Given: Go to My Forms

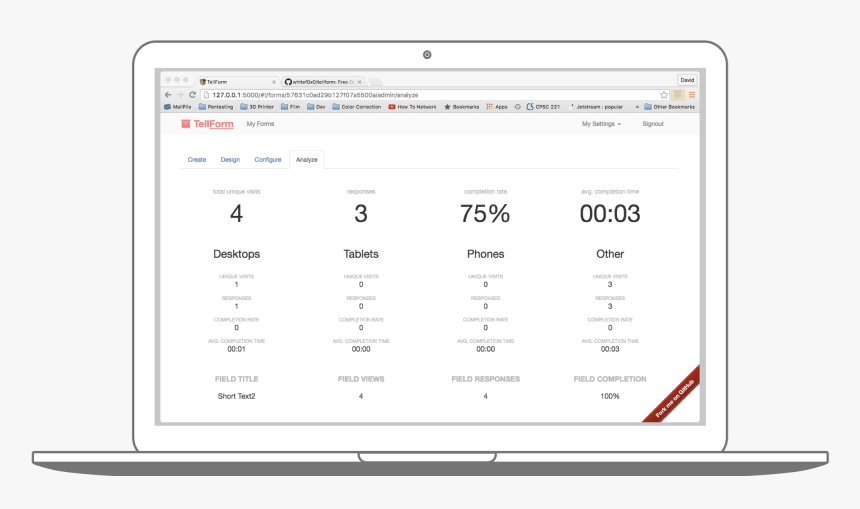Looking at the screenshot, I should coord(260,124).
